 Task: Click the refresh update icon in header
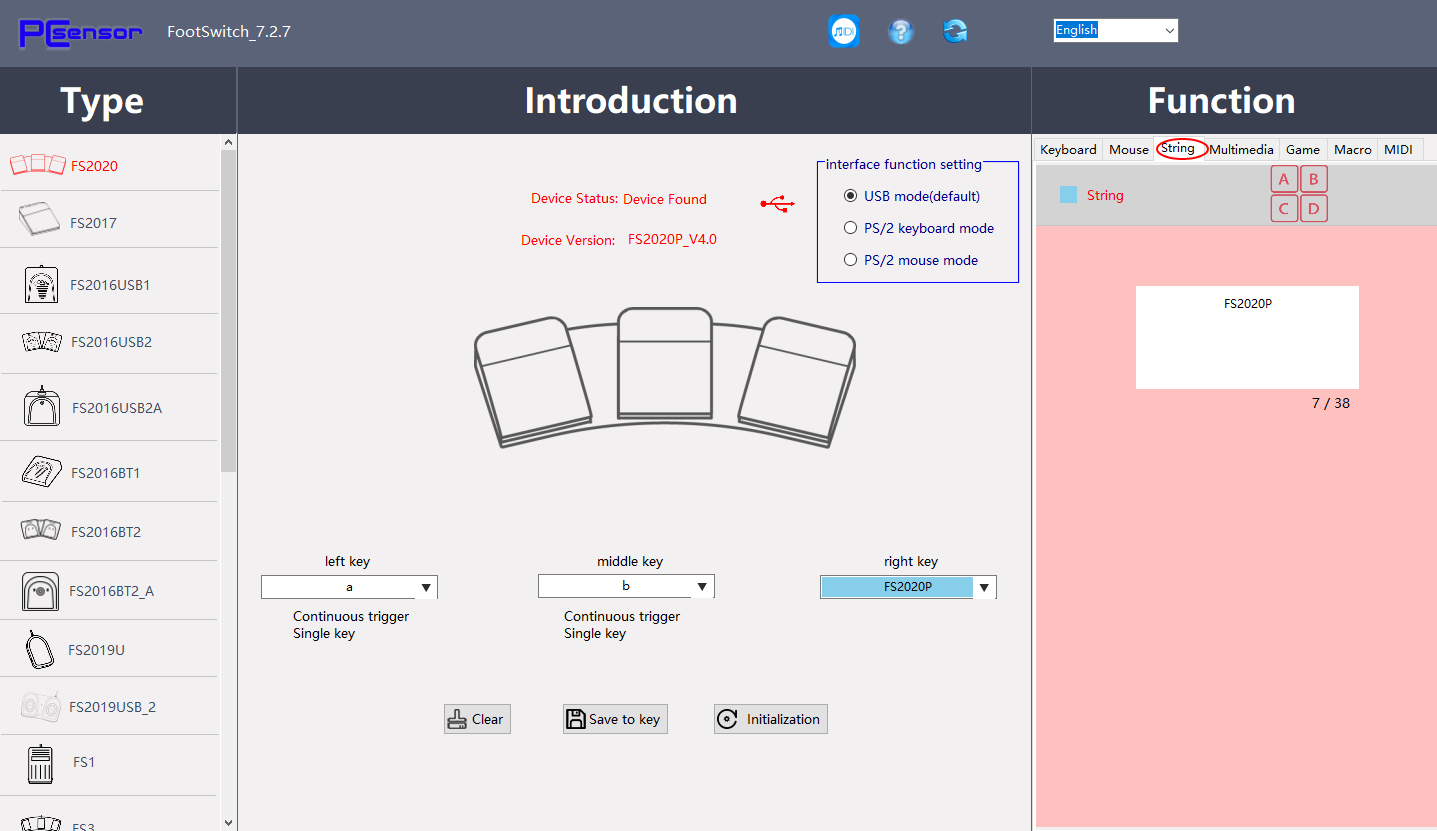pos(955,31)
